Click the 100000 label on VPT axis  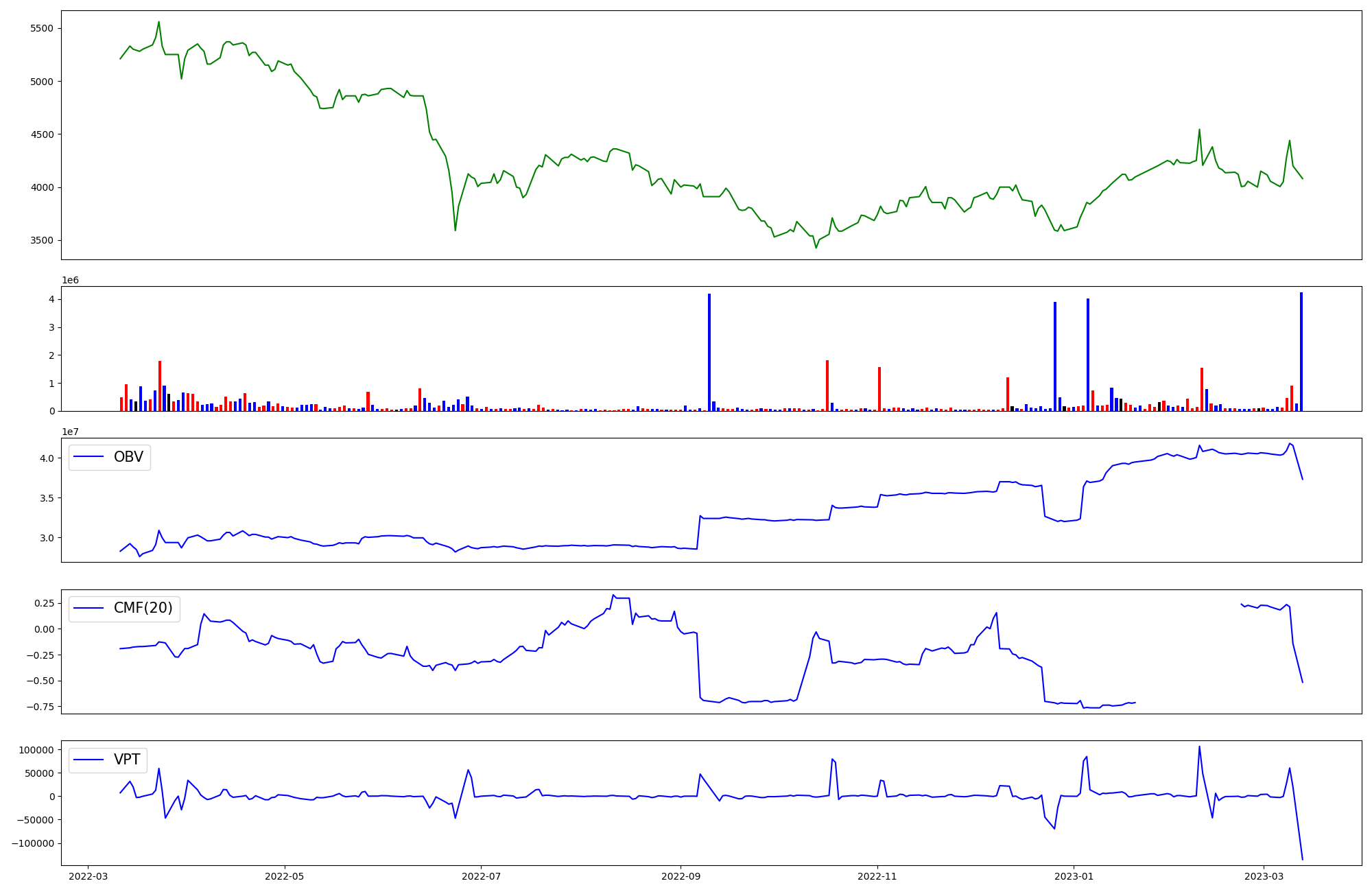[x=36, y=750]
